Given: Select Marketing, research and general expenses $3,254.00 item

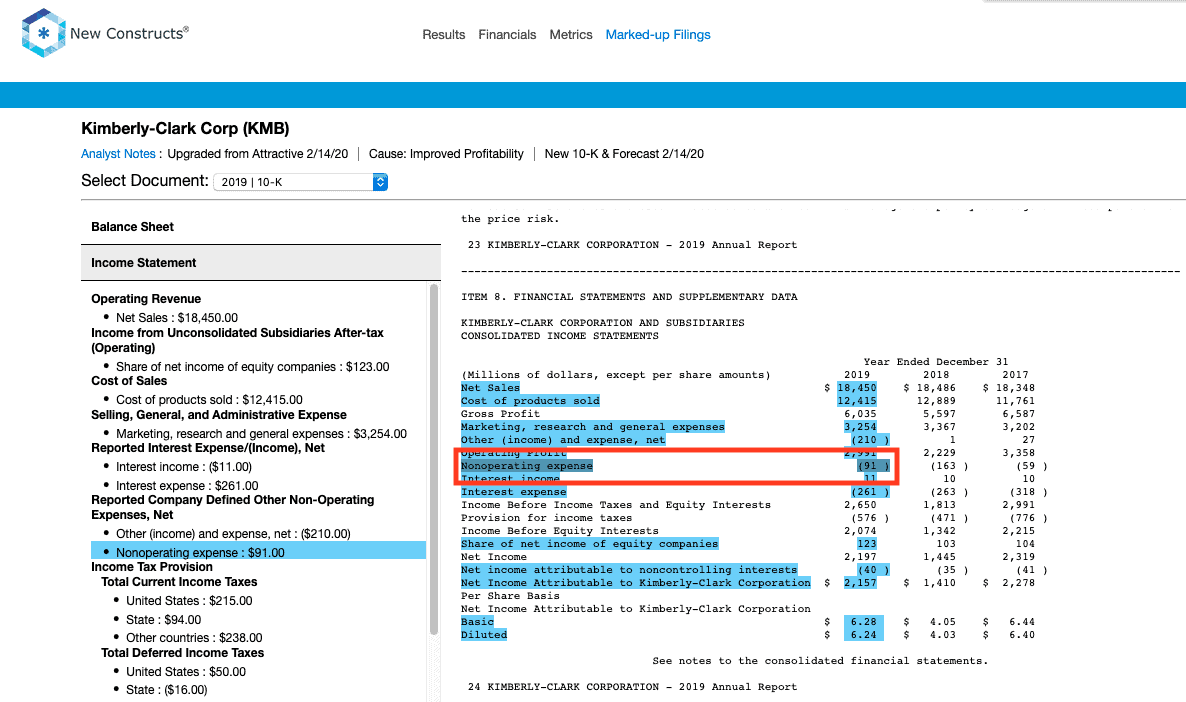Looking at the screenshot, I should click(x=261, y=433).
